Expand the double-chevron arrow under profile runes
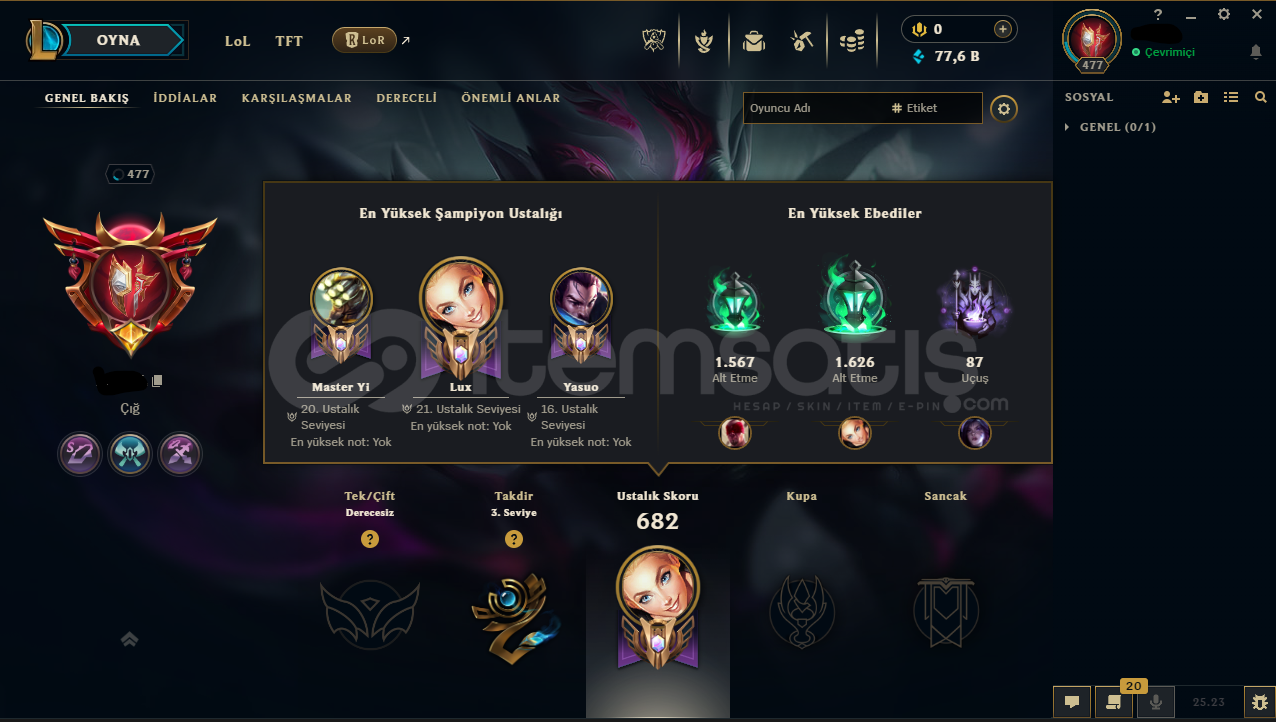This screenshot has height=722, width=1276. 129,639
